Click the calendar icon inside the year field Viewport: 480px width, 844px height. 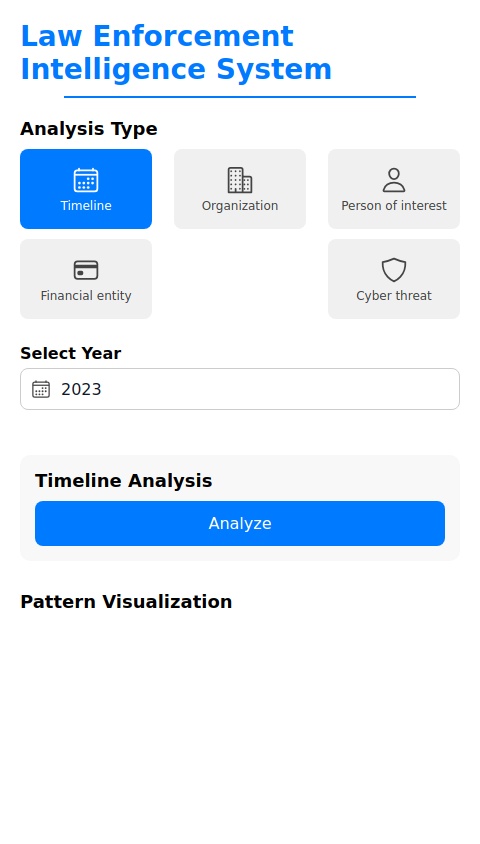point(41,389)
